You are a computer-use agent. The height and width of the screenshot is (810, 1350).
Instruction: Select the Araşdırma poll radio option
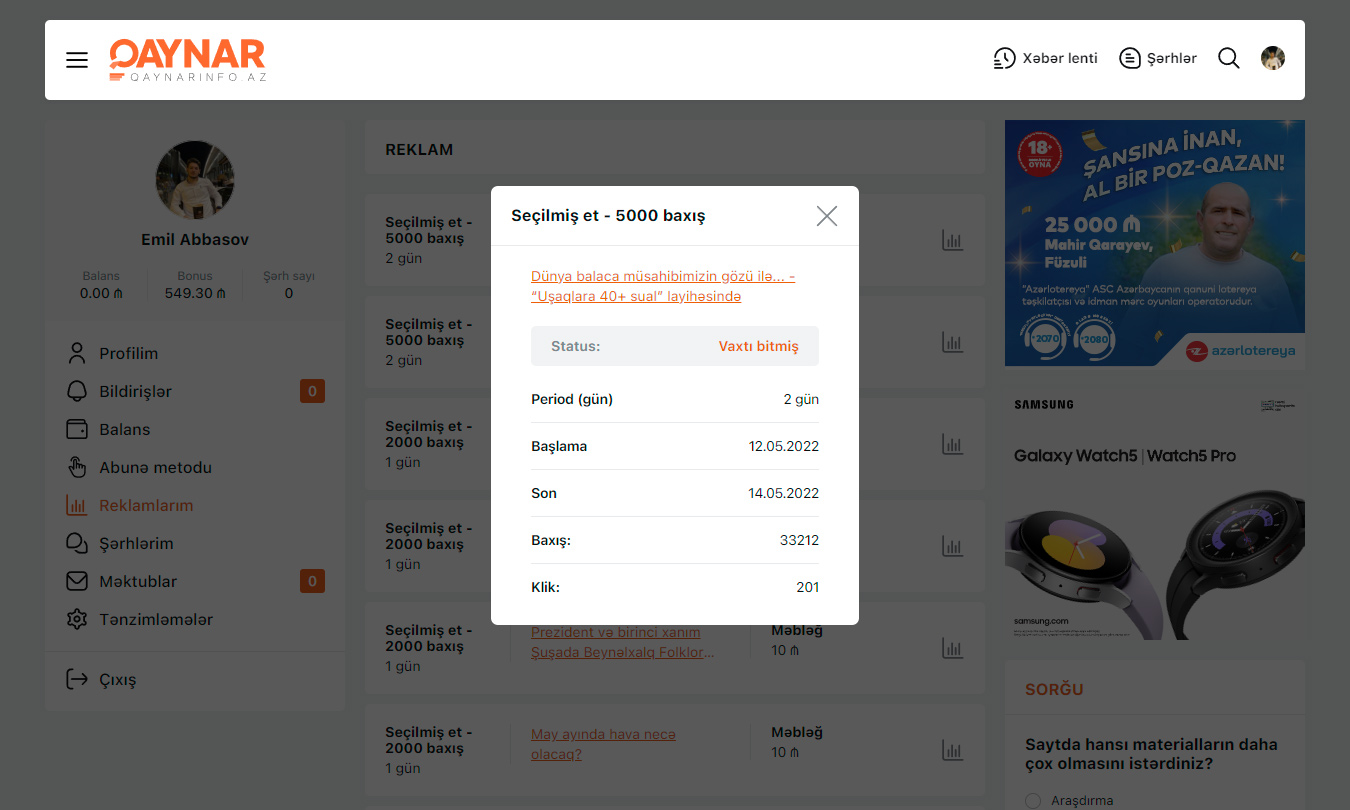[1033, 800]
